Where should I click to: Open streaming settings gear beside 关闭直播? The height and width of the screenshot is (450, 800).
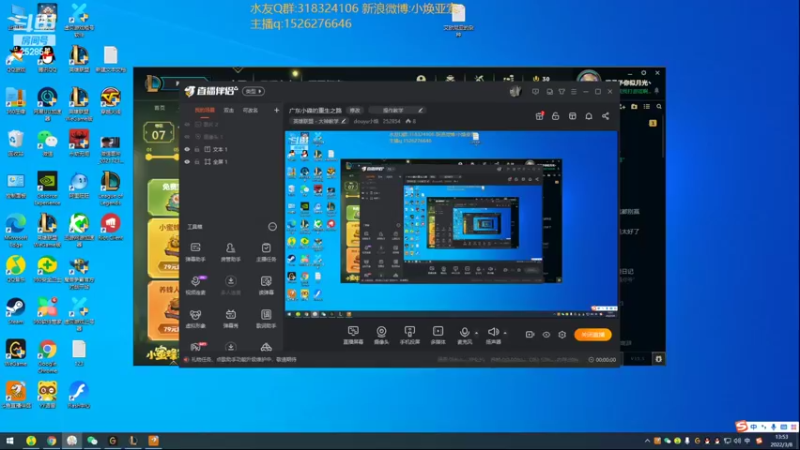pyautogui.click(x=562, y=335)
